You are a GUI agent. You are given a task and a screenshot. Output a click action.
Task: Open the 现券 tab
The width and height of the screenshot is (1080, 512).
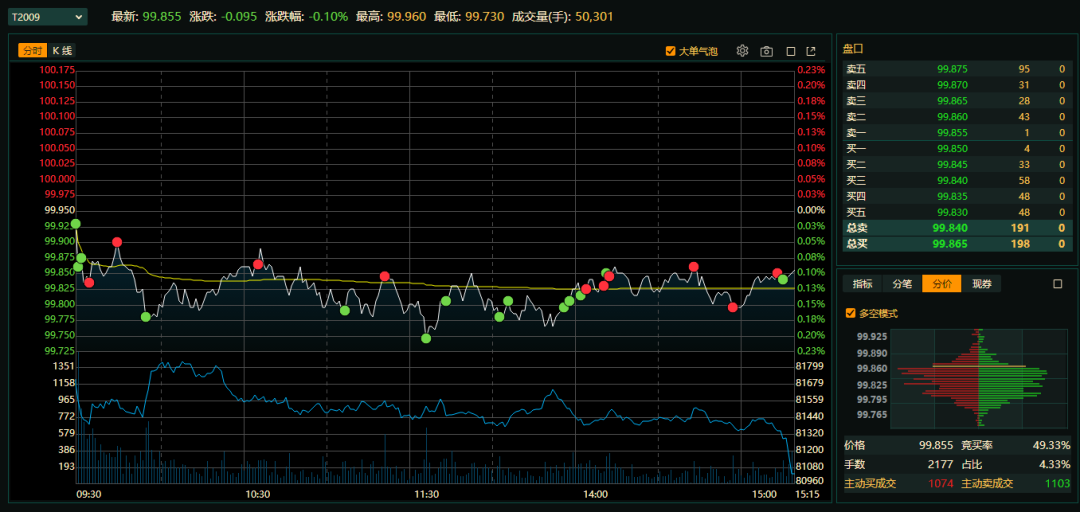point(982,284)
